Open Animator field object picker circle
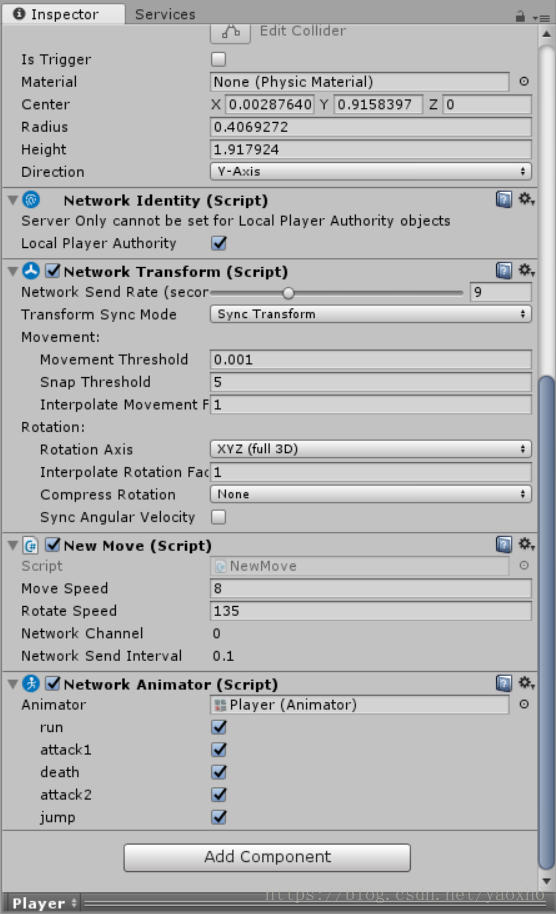The width and height of the screenshot is (556, 914). pos(524,704)
